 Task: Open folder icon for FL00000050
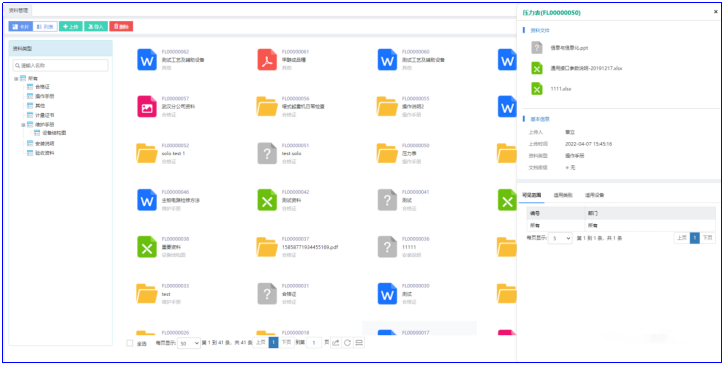tap(387, 154)
